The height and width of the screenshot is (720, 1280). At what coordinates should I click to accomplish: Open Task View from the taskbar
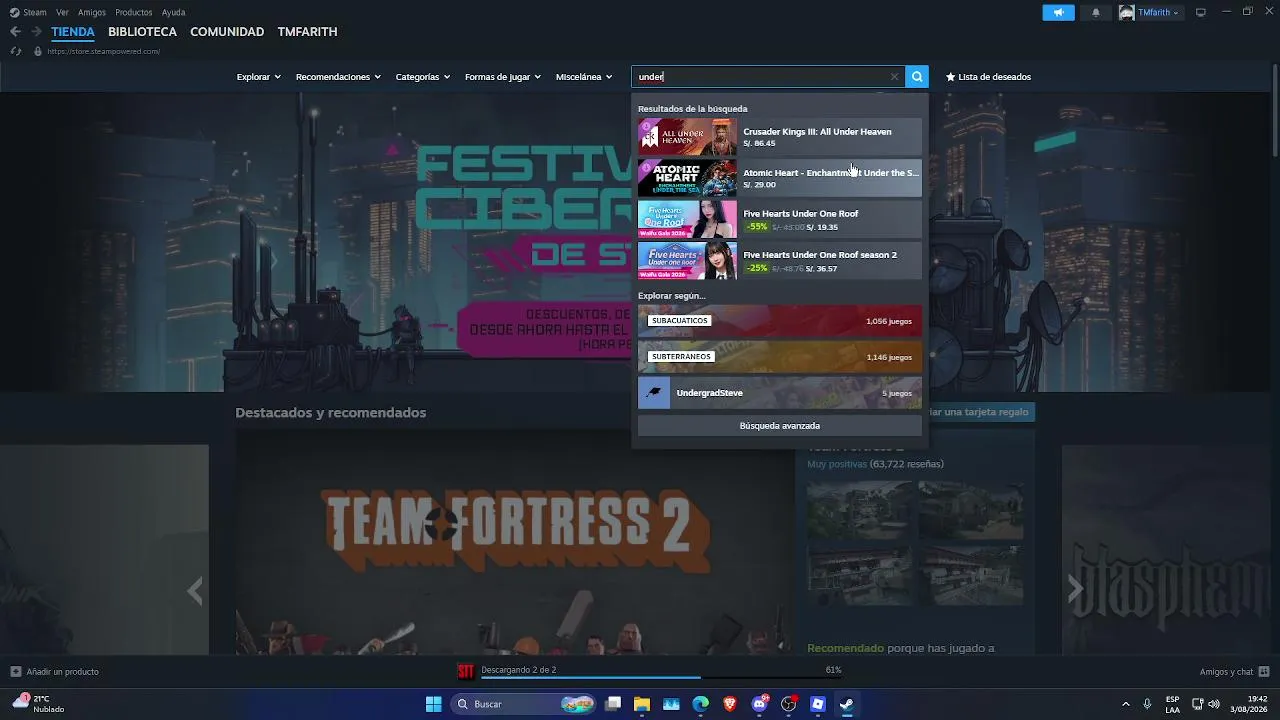(613, 704)
